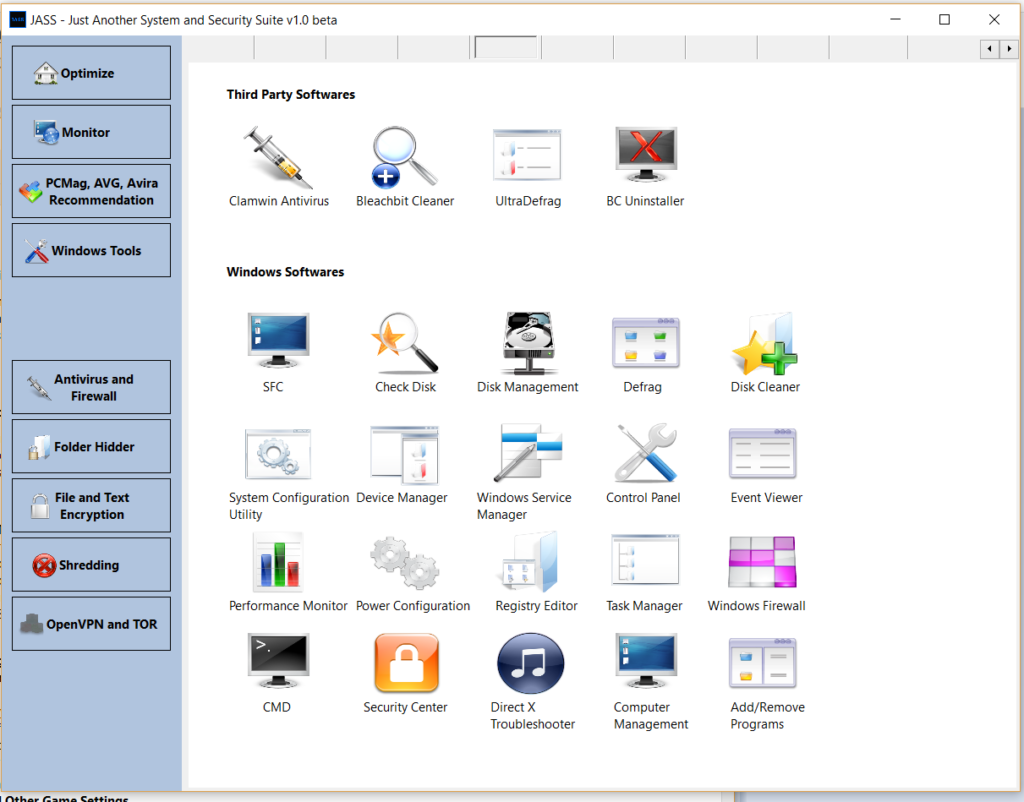
Task: Open File and Text Encryption
Action: (91, 505)
